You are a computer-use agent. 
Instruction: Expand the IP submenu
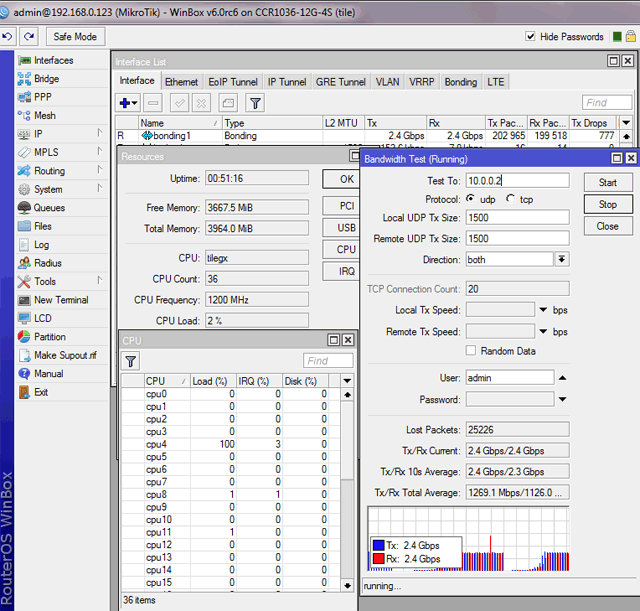pyautogui.click(x=100, y=132)
